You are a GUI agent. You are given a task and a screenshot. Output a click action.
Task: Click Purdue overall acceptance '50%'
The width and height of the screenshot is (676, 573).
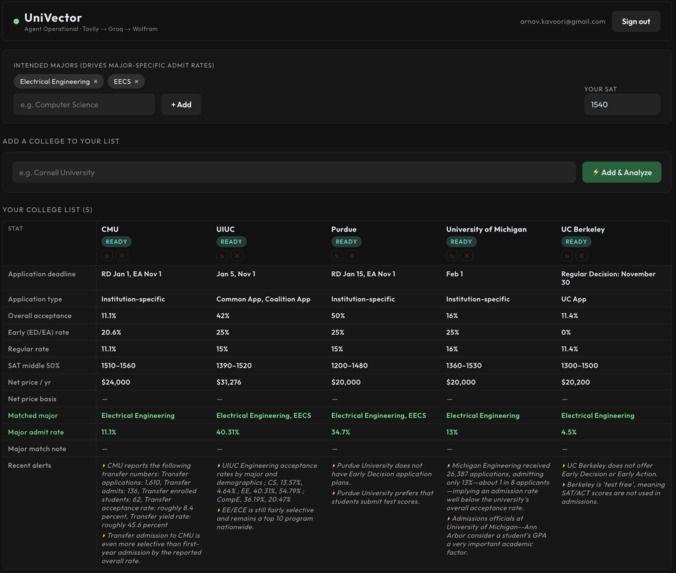tap(338, 316)
